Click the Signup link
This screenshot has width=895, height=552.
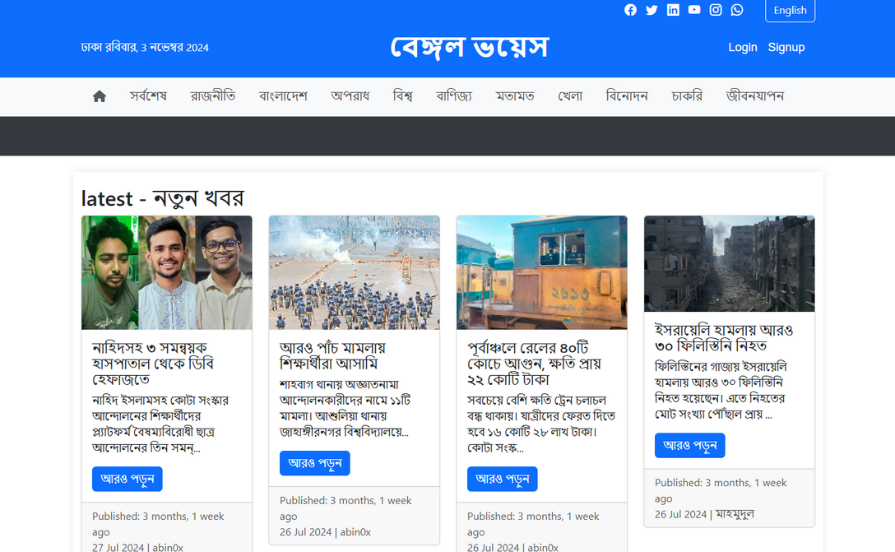pyautogui.click(x=786, y=47)
